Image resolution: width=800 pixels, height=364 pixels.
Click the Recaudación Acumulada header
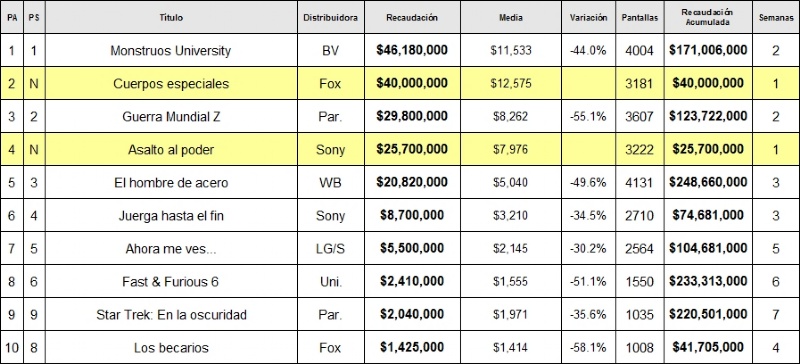pyautogui.click(x=708, y=17)
